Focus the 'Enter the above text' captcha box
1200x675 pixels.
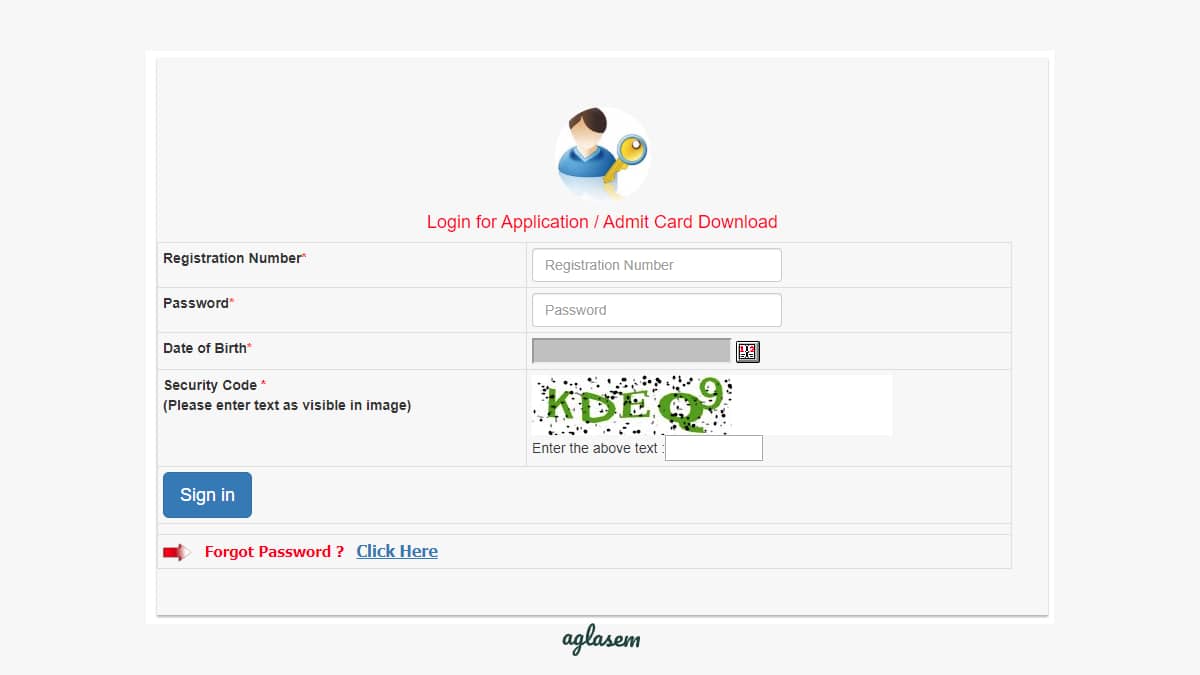[x=713, y=448]
